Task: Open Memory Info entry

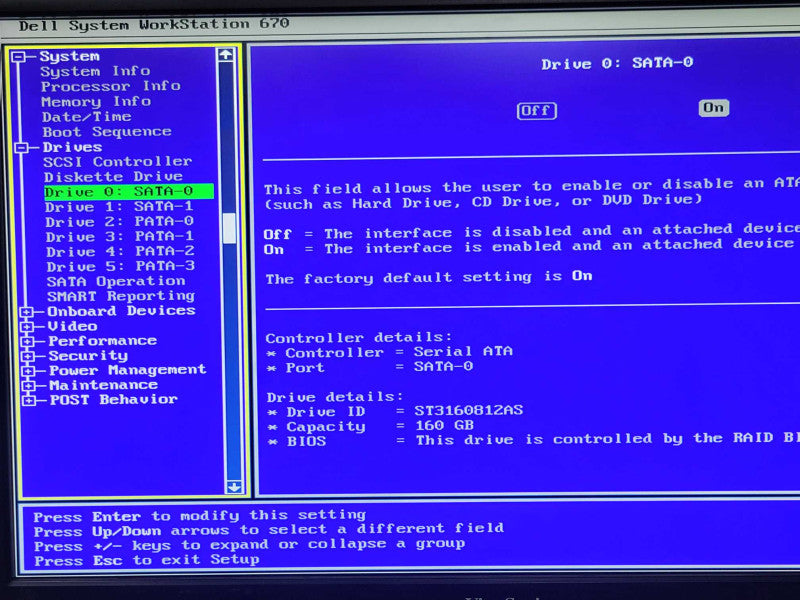Action: click(x=96, y=102)
